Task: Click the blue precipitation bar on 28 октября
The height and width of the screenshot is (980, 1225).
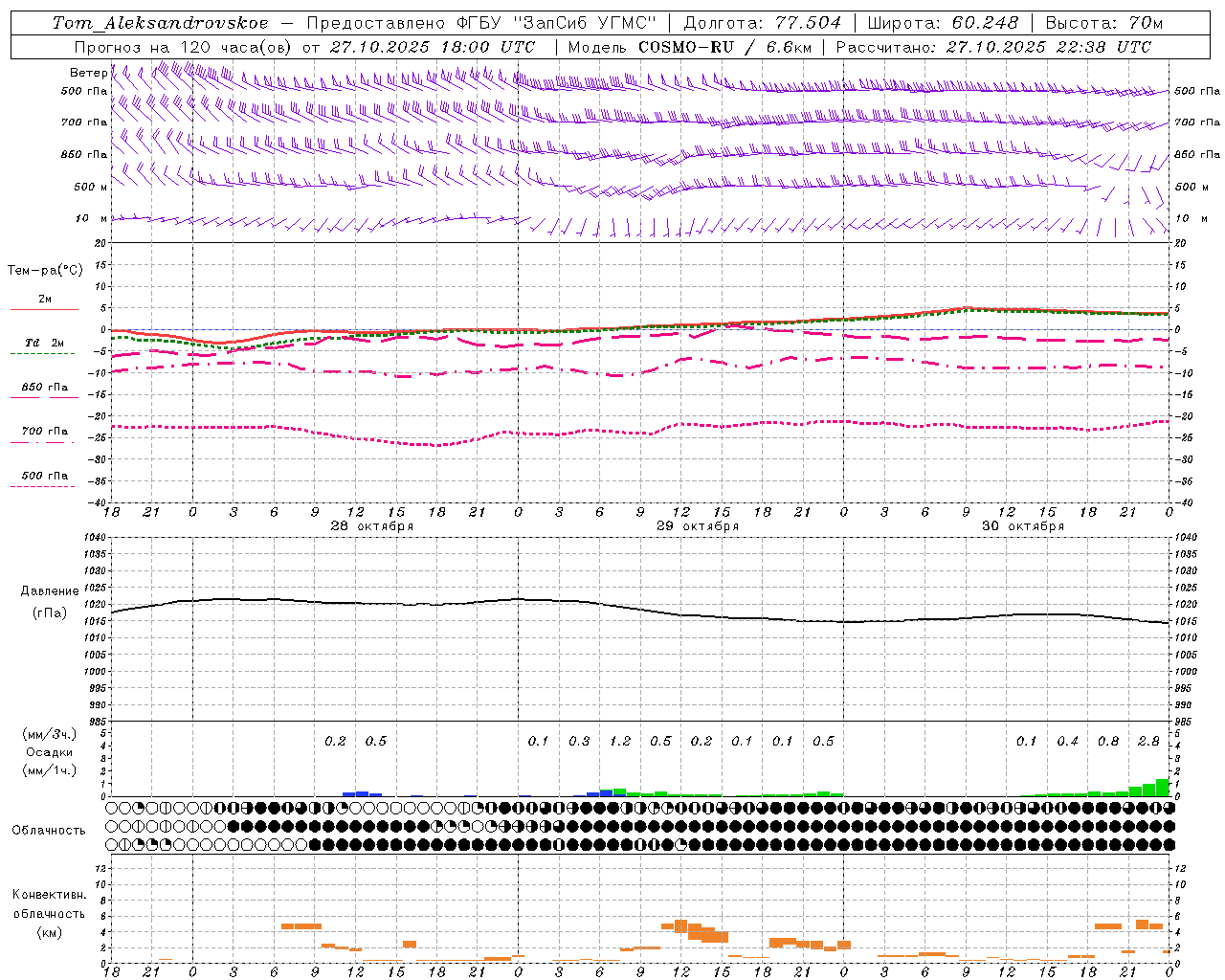Action: click(363, 793)
